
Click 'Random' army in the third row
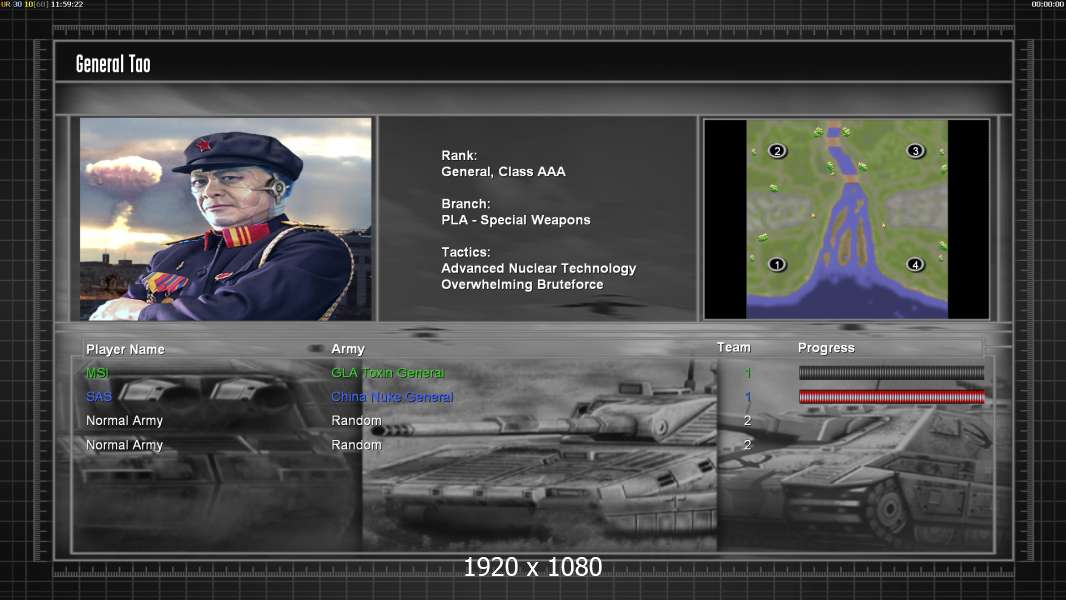tap(356, 421)
